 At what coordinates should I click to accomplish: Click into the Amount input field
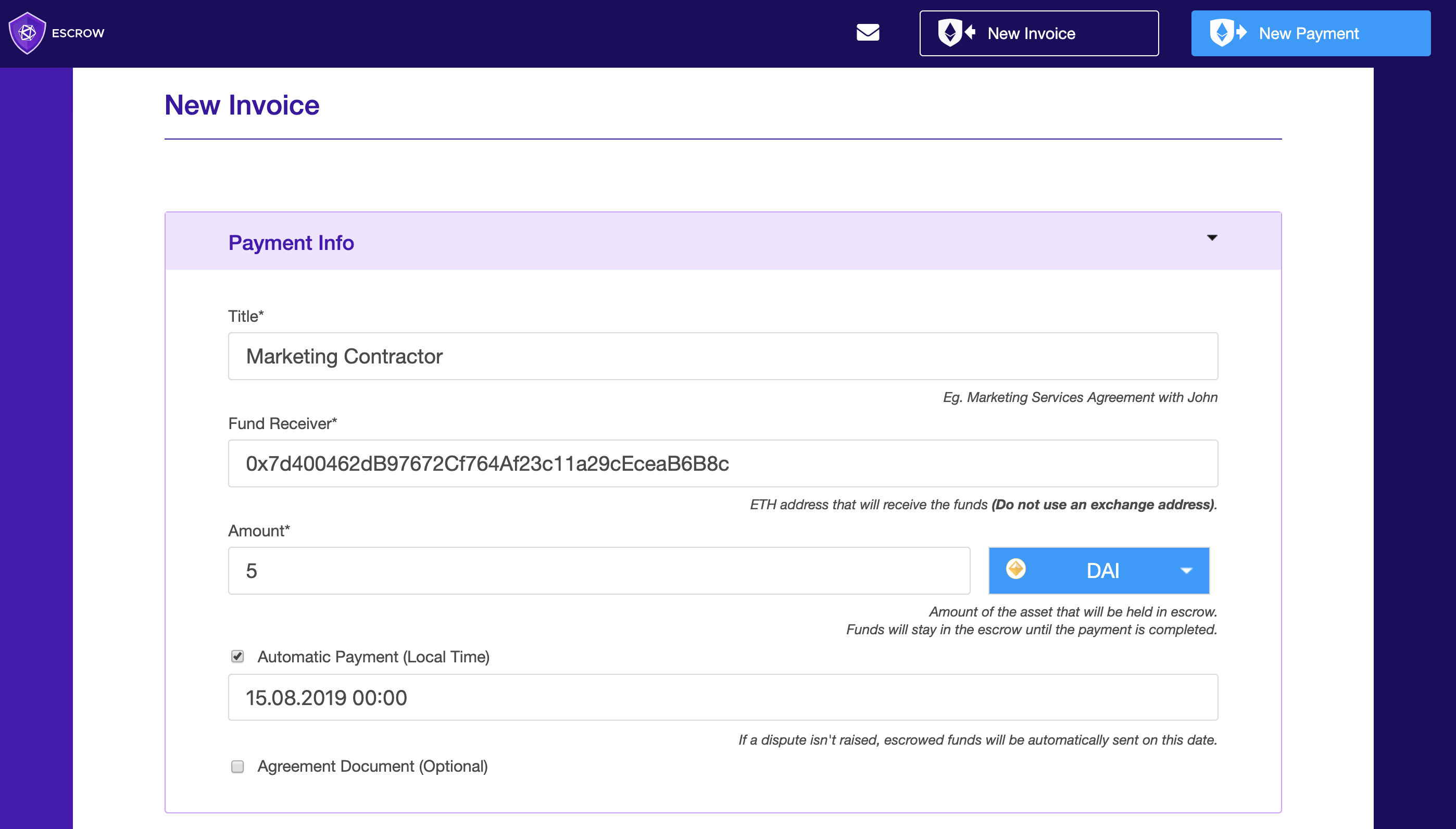point(599,571)
